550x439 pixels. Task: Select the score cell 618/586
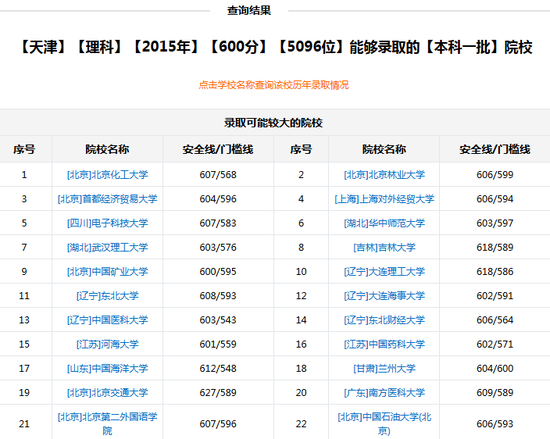(x=495, y=271)
